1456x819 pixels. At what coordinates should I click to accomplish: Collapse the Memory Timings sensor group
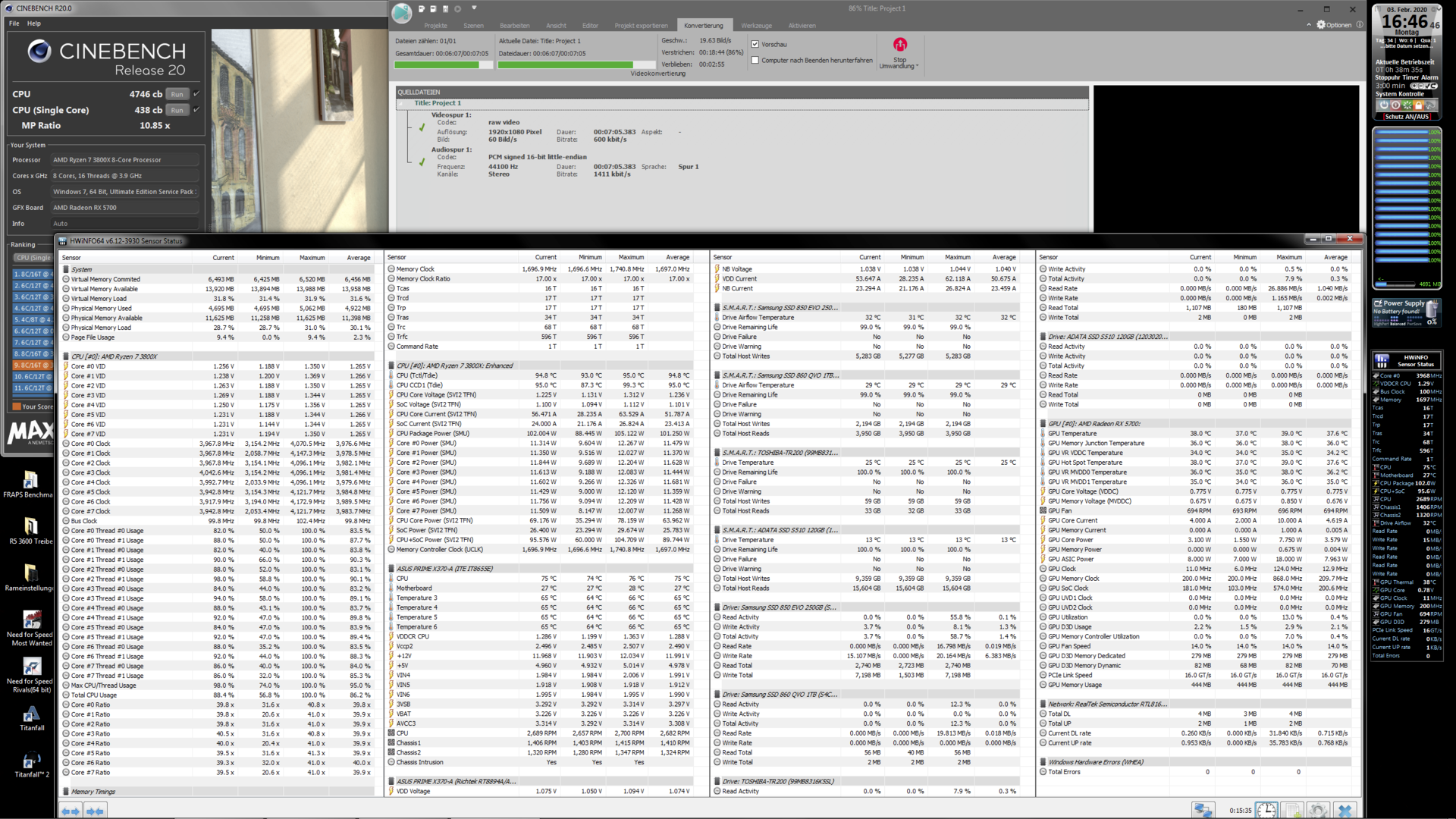coord(66,792)
